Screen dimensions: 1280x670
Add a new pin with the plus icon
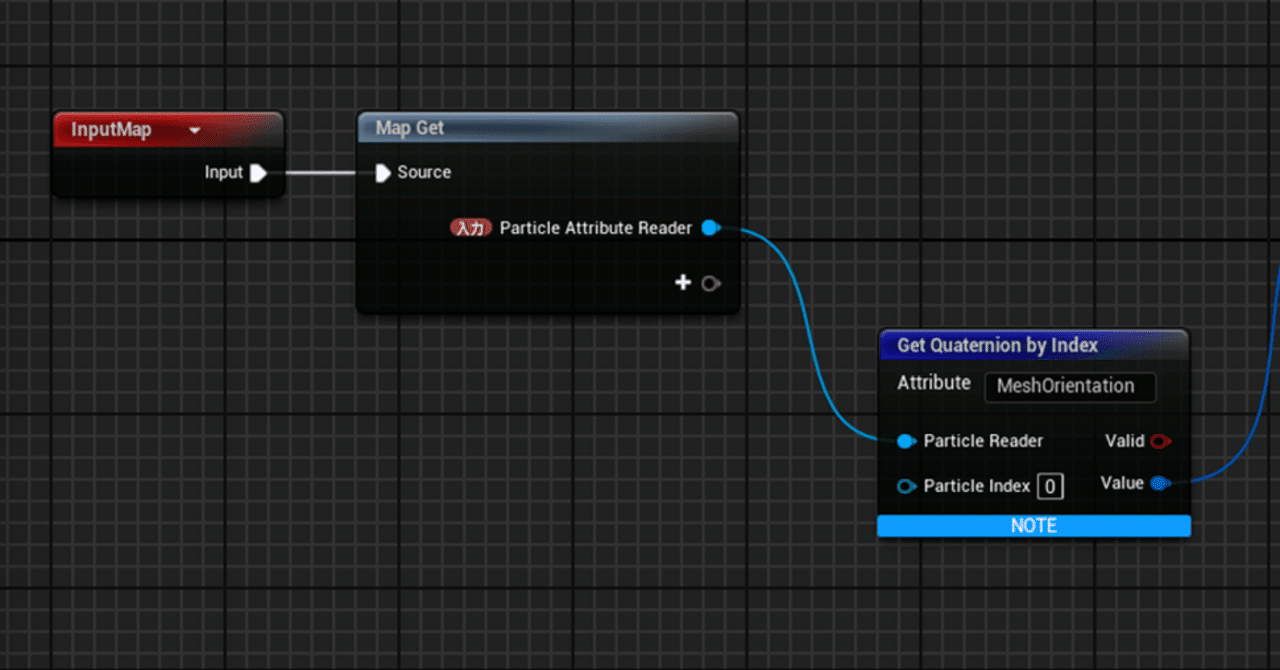click(683, 283)
